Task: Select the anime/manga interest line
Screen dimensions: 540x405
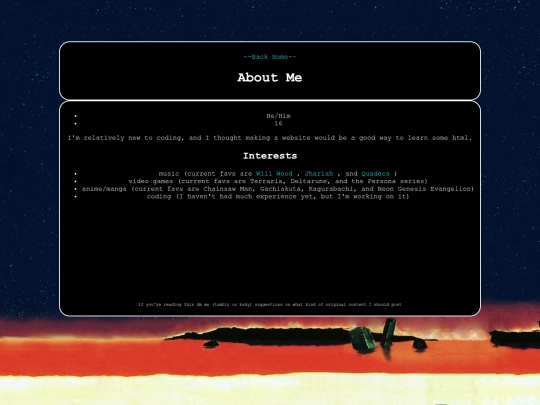Action: click(278, 189)
